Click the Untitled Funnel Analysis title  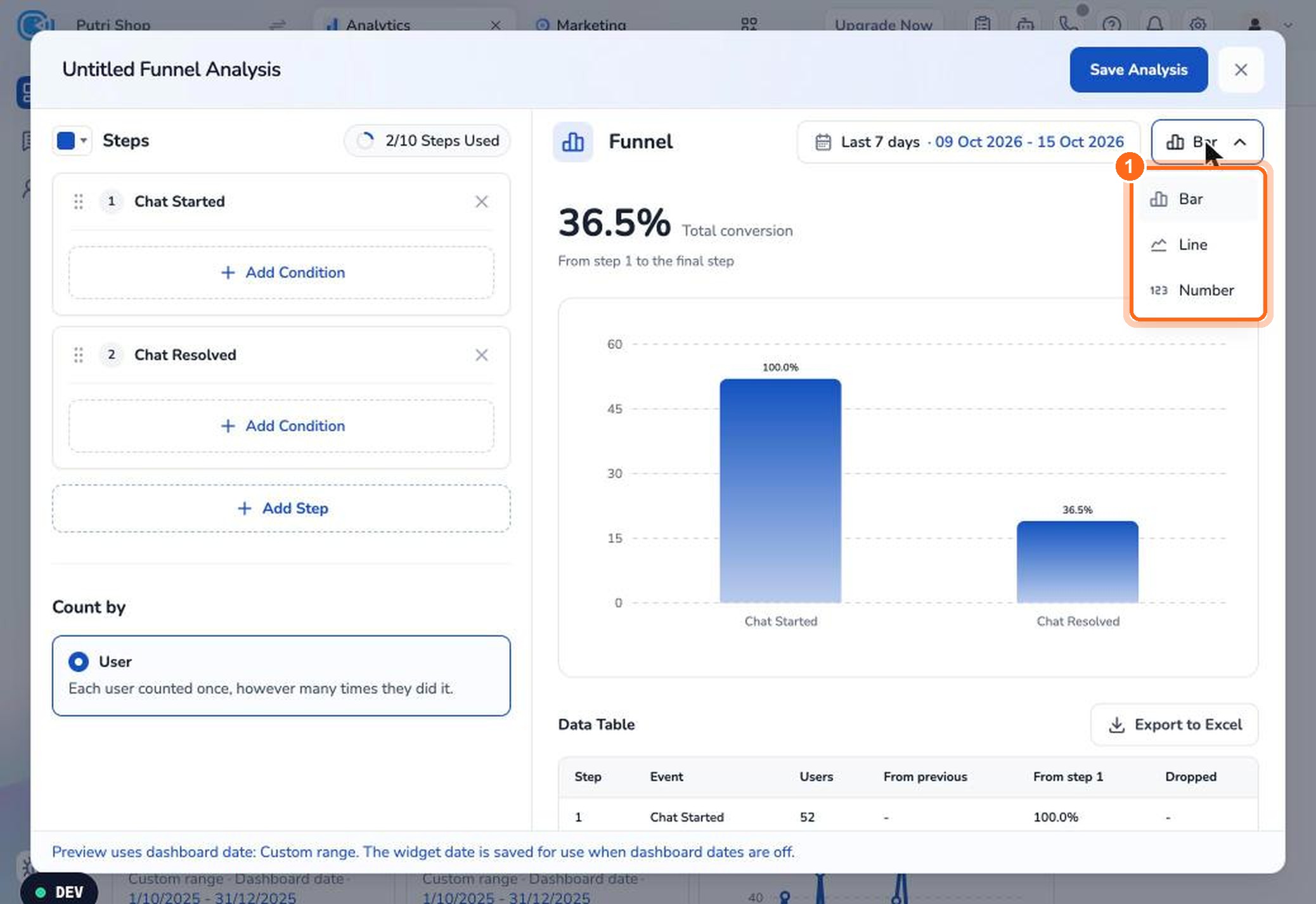[x=171, y=69]
